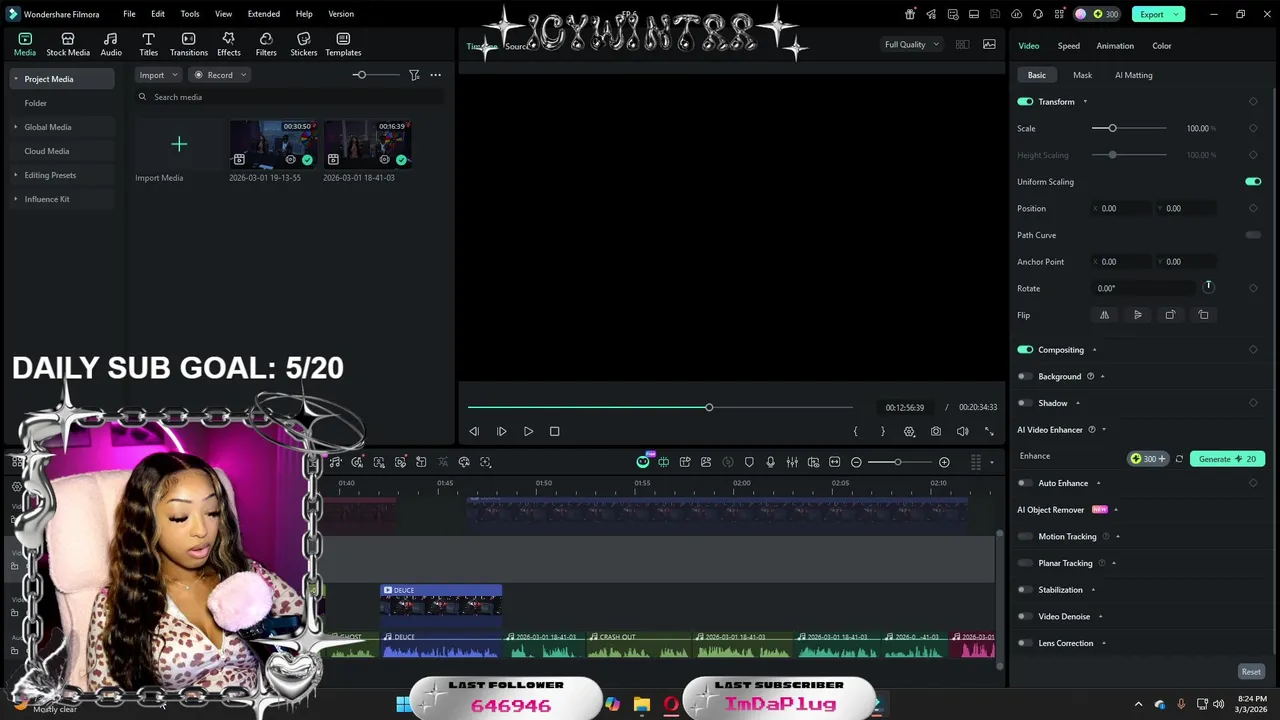Image resolution: width=1280 pixels, height=720 pixels.
Task: Click the mark in bracket icon
Action: pyautogui.click(x=855, y=431)
